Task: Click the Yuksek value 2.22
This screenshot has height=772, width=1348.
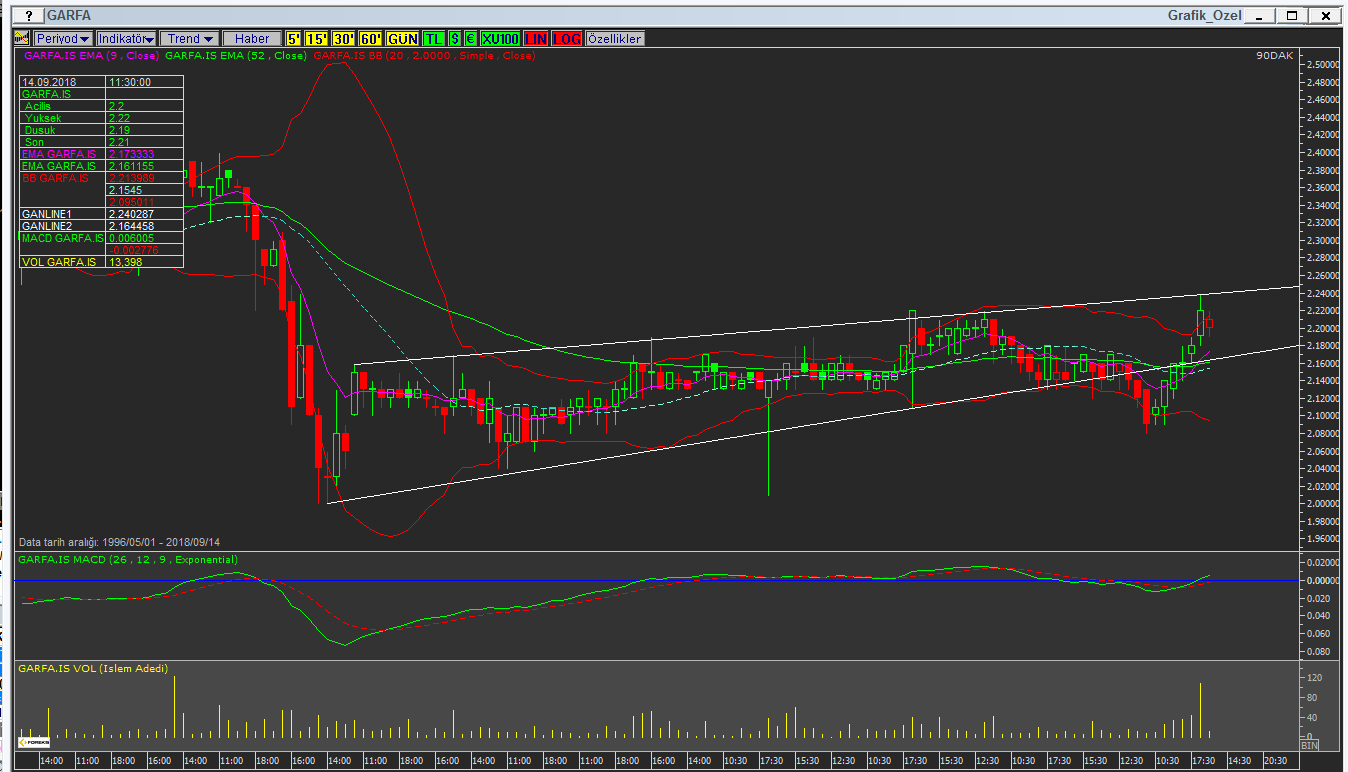Action: pyautogui.click(x=145, y=118)
